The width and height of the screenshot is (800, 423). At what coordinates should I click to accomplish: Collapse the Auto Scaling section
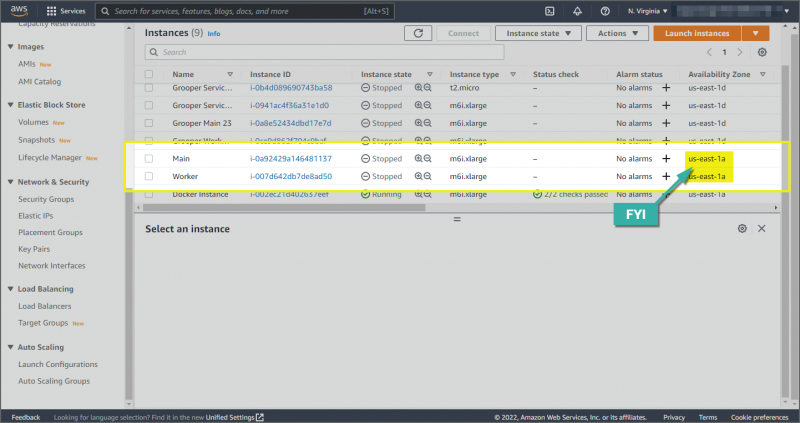[x=10, y=347]
